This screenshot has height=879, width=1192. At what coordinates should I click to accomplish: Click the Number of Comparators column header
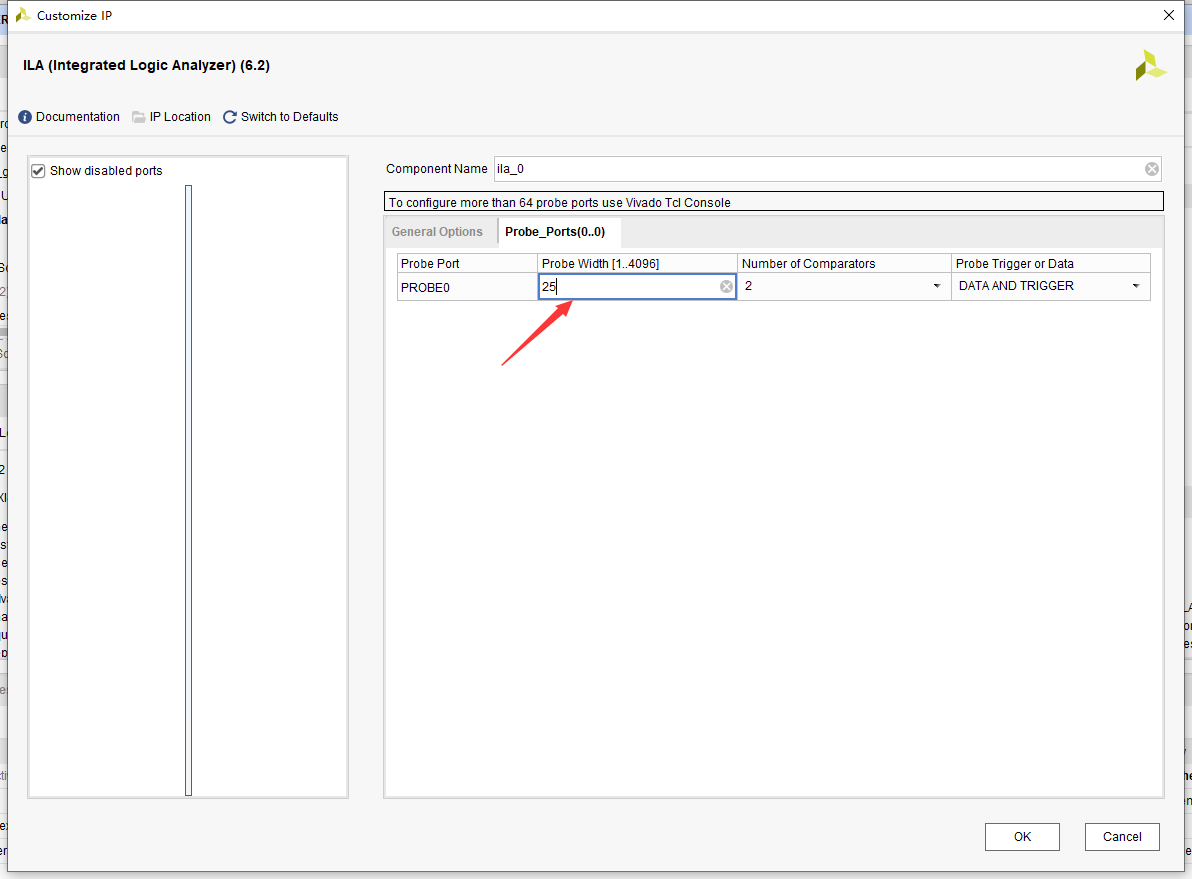click(x=844, y=264)
